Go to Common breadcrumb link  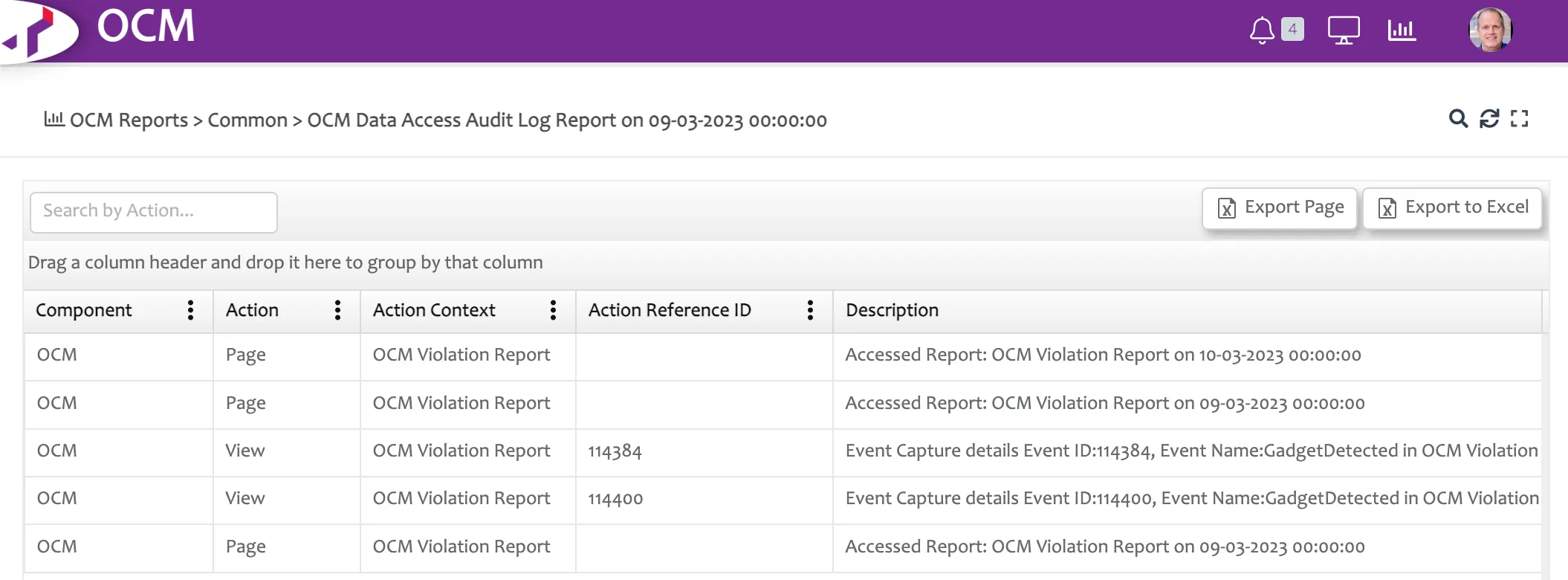247,120
